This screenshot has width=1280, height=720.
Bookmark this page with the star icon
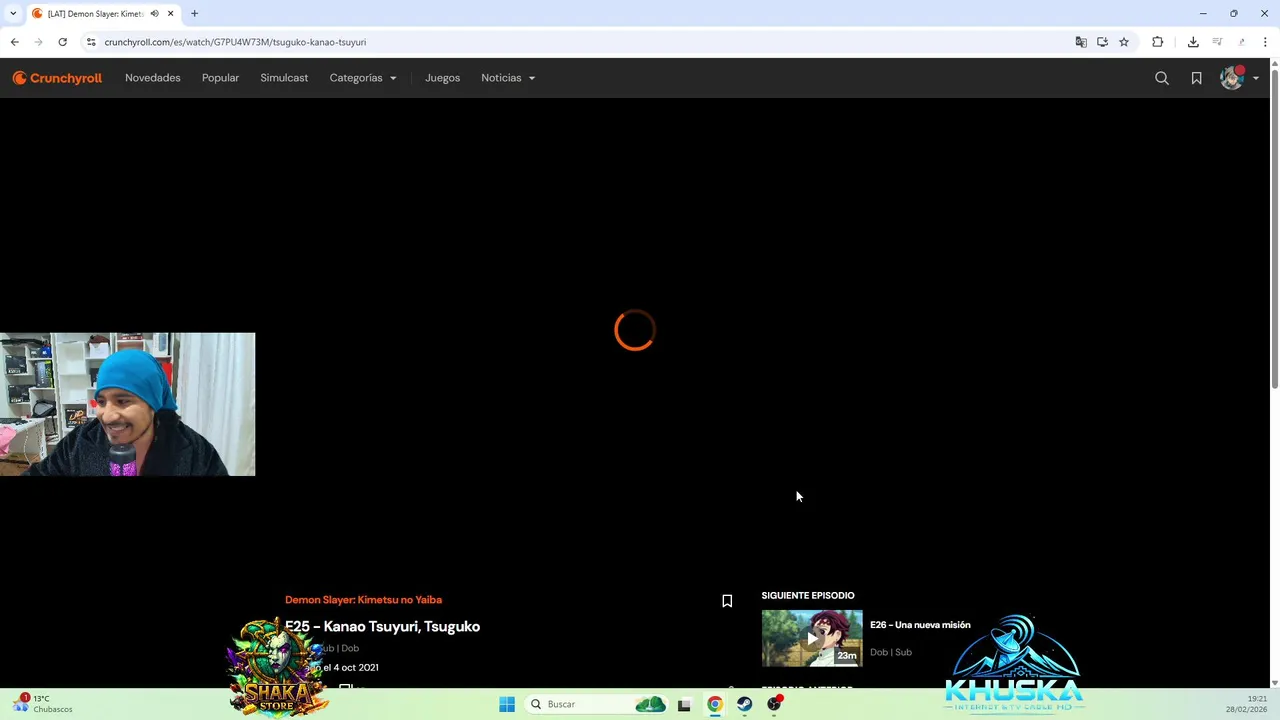[x=1124, y=42]
